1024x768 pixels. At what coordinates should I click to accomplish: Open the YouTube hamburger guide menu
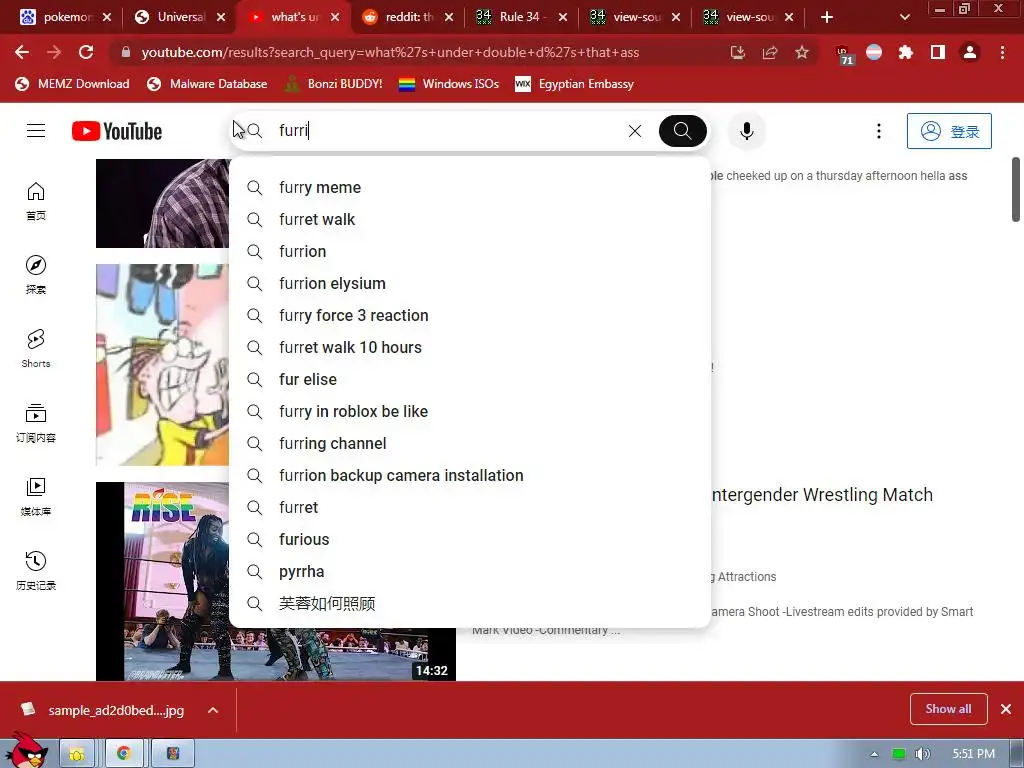pos(36,131)
